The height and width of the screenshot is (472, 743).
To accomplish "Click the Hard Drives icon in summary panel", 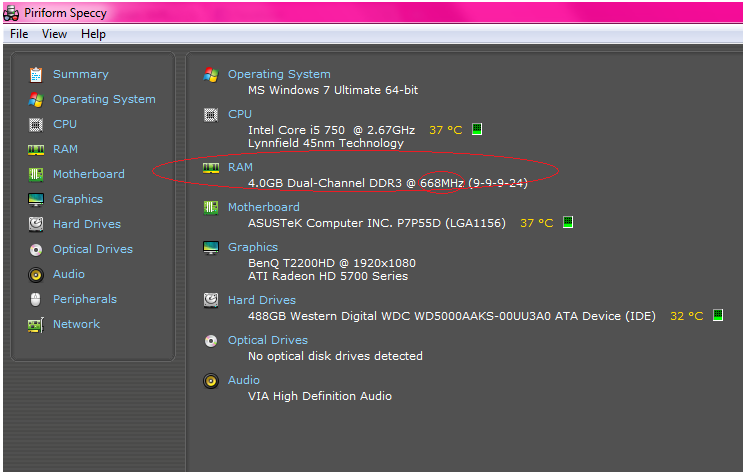I will 211,300.
